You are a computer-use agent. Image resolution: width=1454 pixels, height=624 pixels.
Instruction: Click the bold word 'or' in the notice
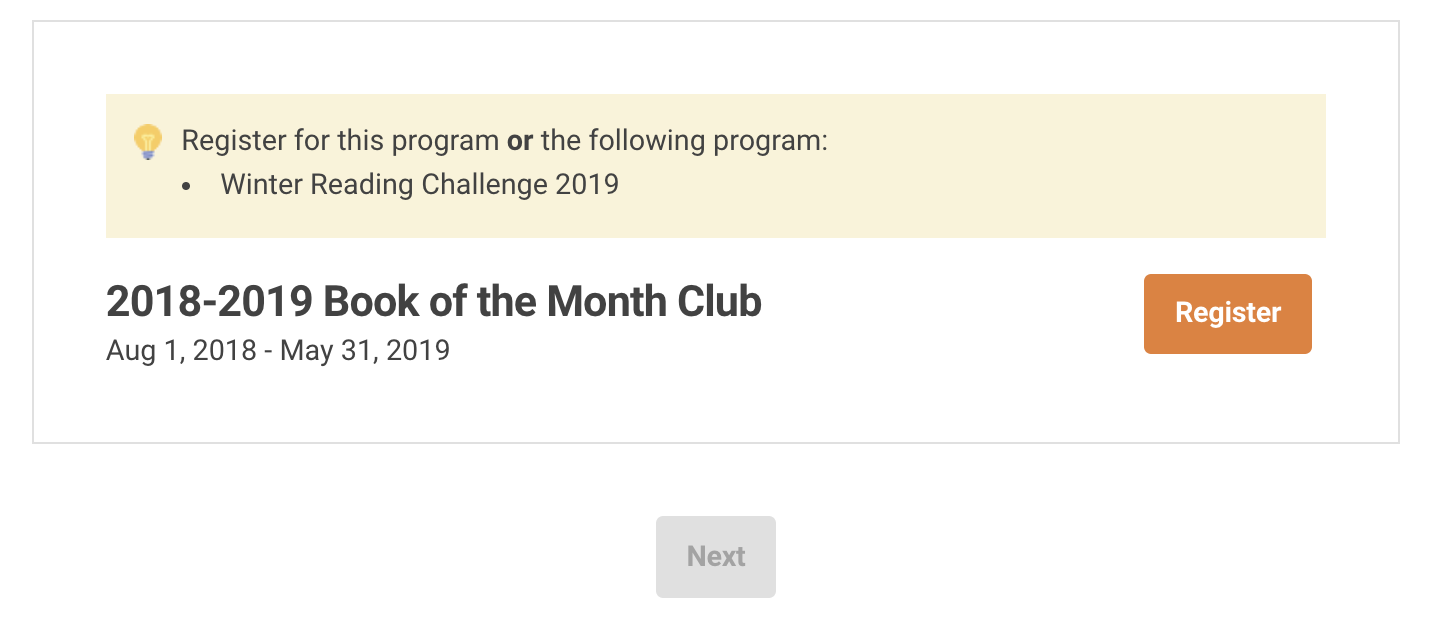click(520, 141)
